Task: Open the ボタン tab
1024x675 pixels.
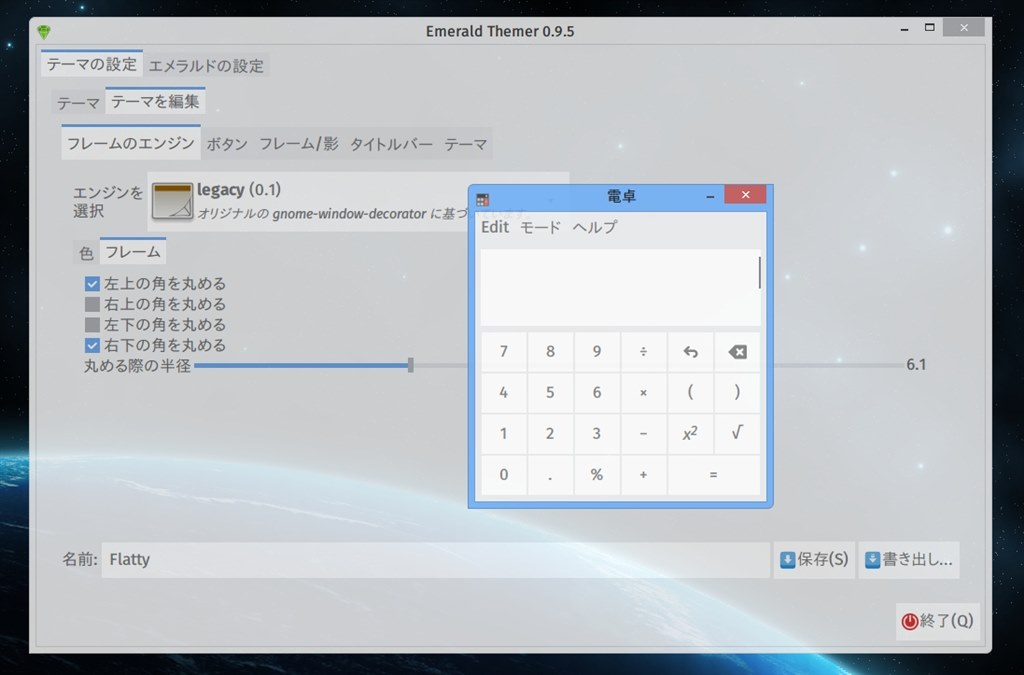Action: [x=227, y=144]
